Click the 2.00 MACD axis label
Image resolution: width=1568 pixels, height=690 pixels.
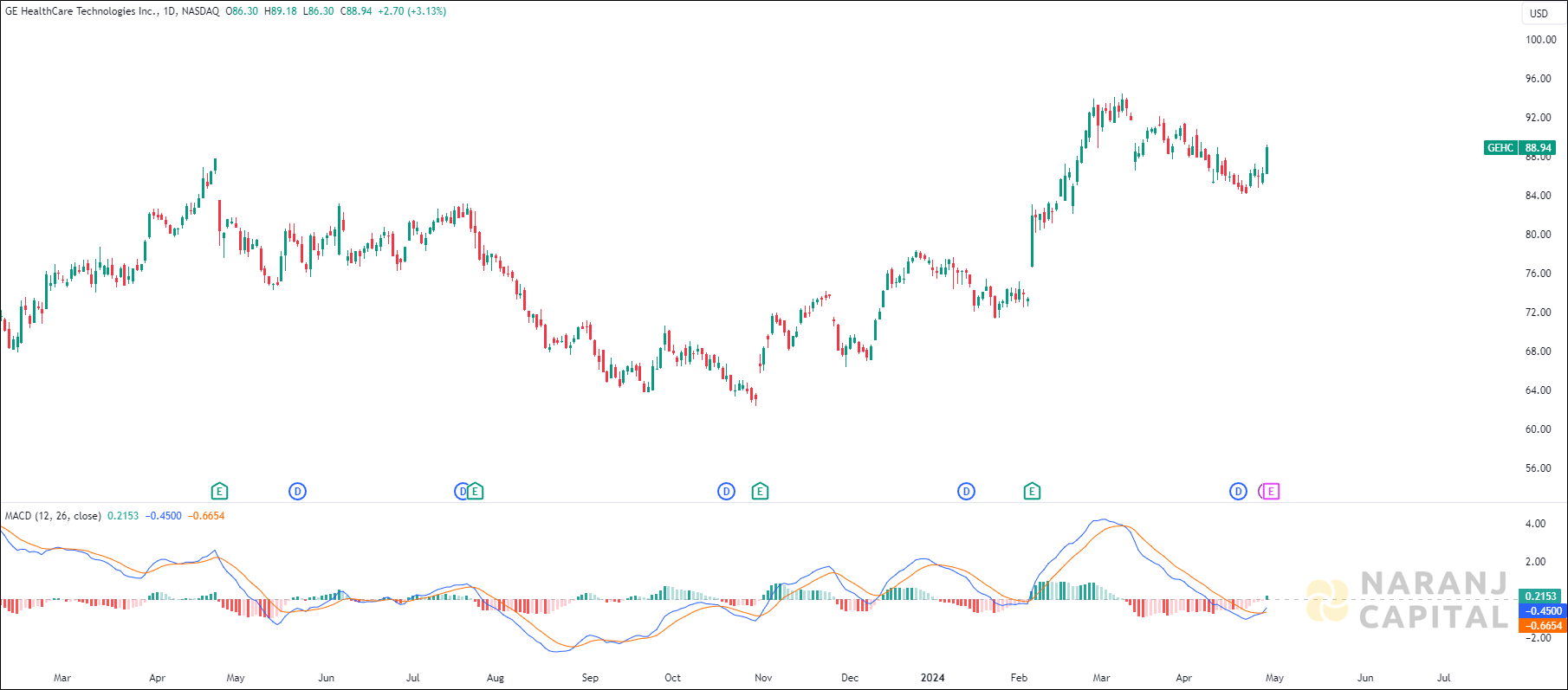(1535, 562)
